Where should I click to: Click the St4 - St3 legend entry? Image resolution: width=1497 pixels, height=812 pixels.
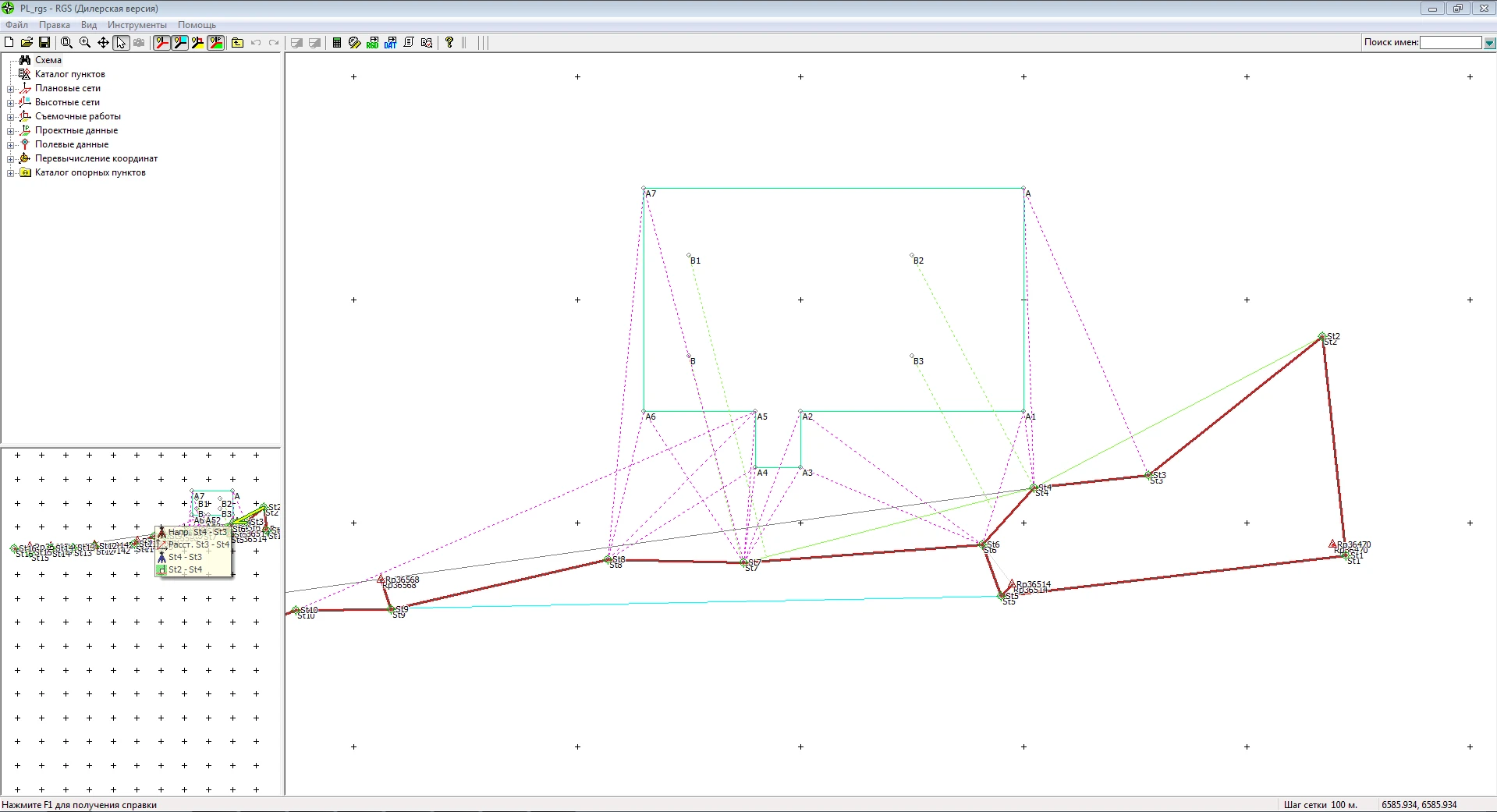click(185, 557)
